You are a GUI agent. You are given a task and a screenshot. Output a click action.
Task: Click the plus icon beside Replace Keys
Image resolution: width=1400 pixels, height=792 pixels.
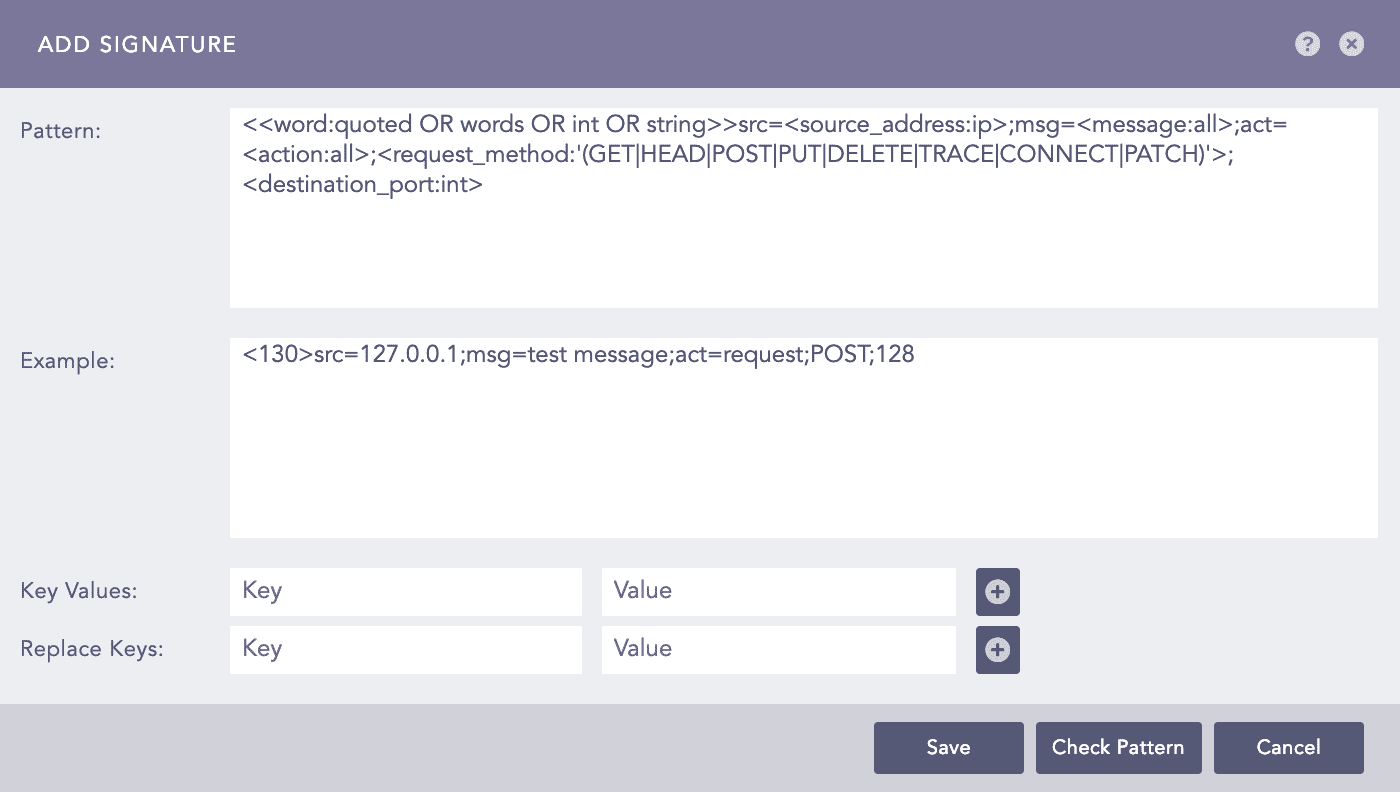coord(997,649)
